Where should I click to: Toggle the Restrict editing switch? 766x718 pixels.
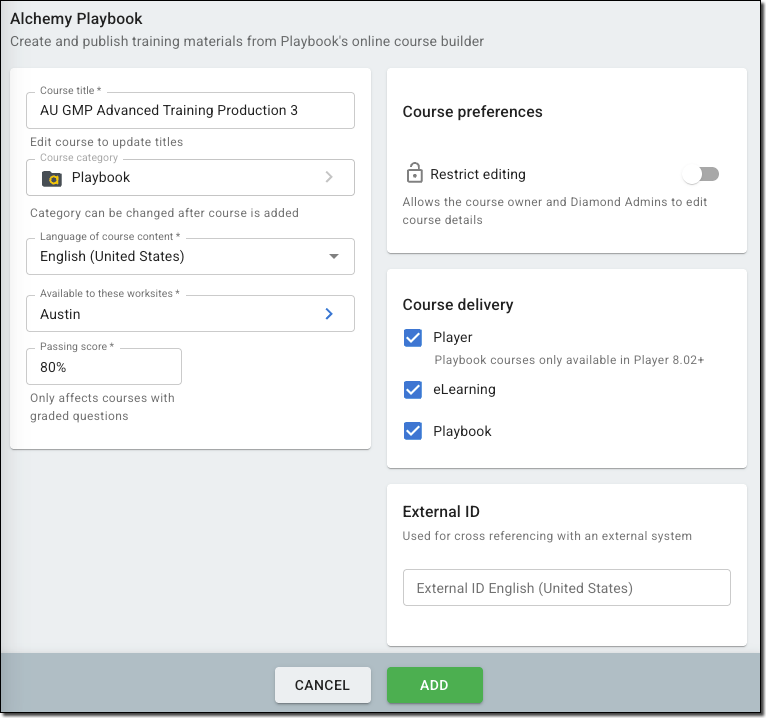coord(701,174)
